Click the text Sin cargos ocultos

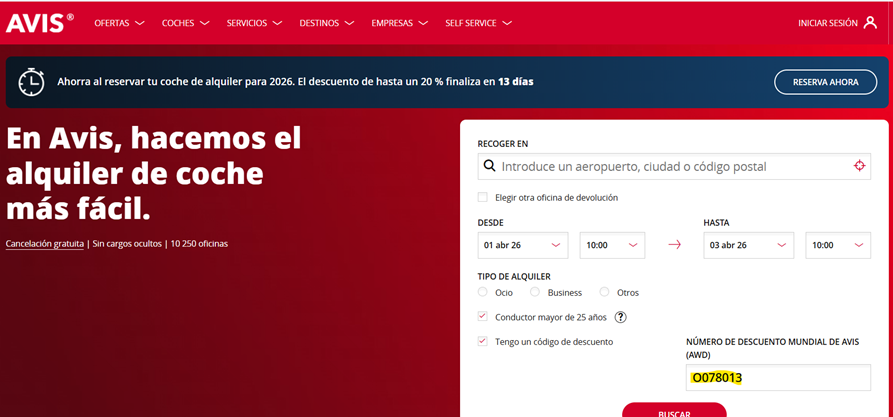point(126,244)
